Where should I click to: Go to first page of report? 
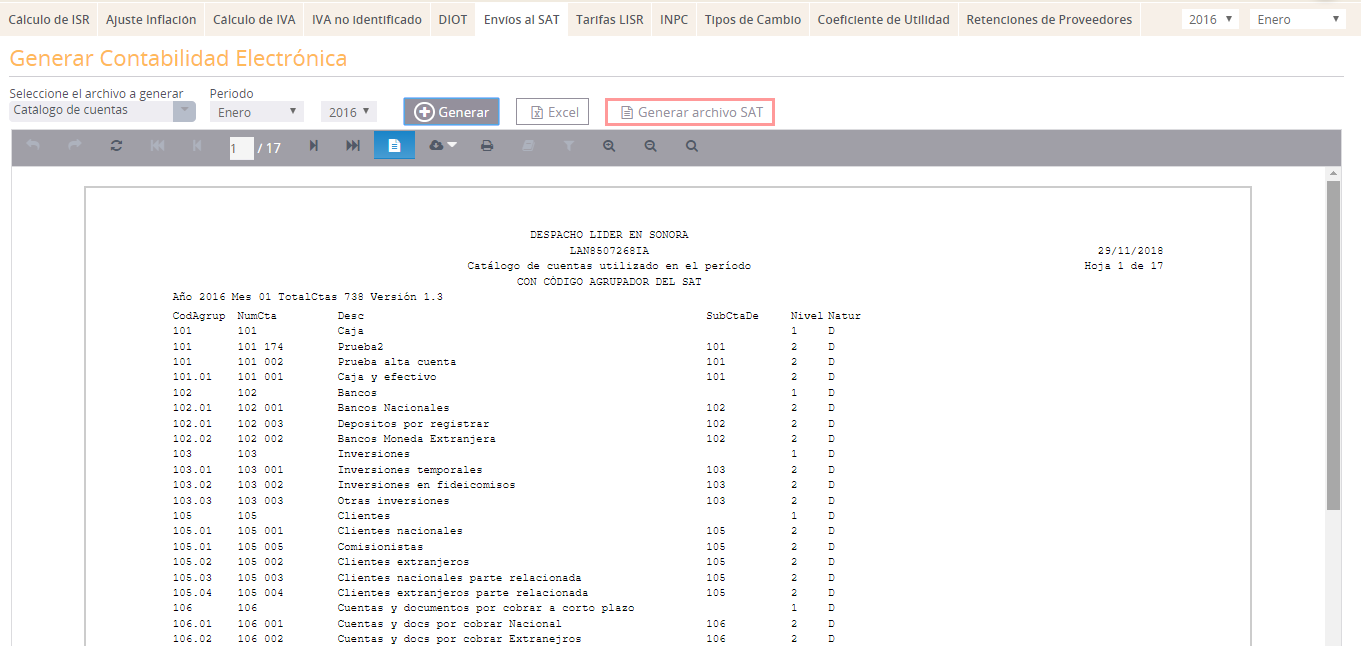pos(157,146)
